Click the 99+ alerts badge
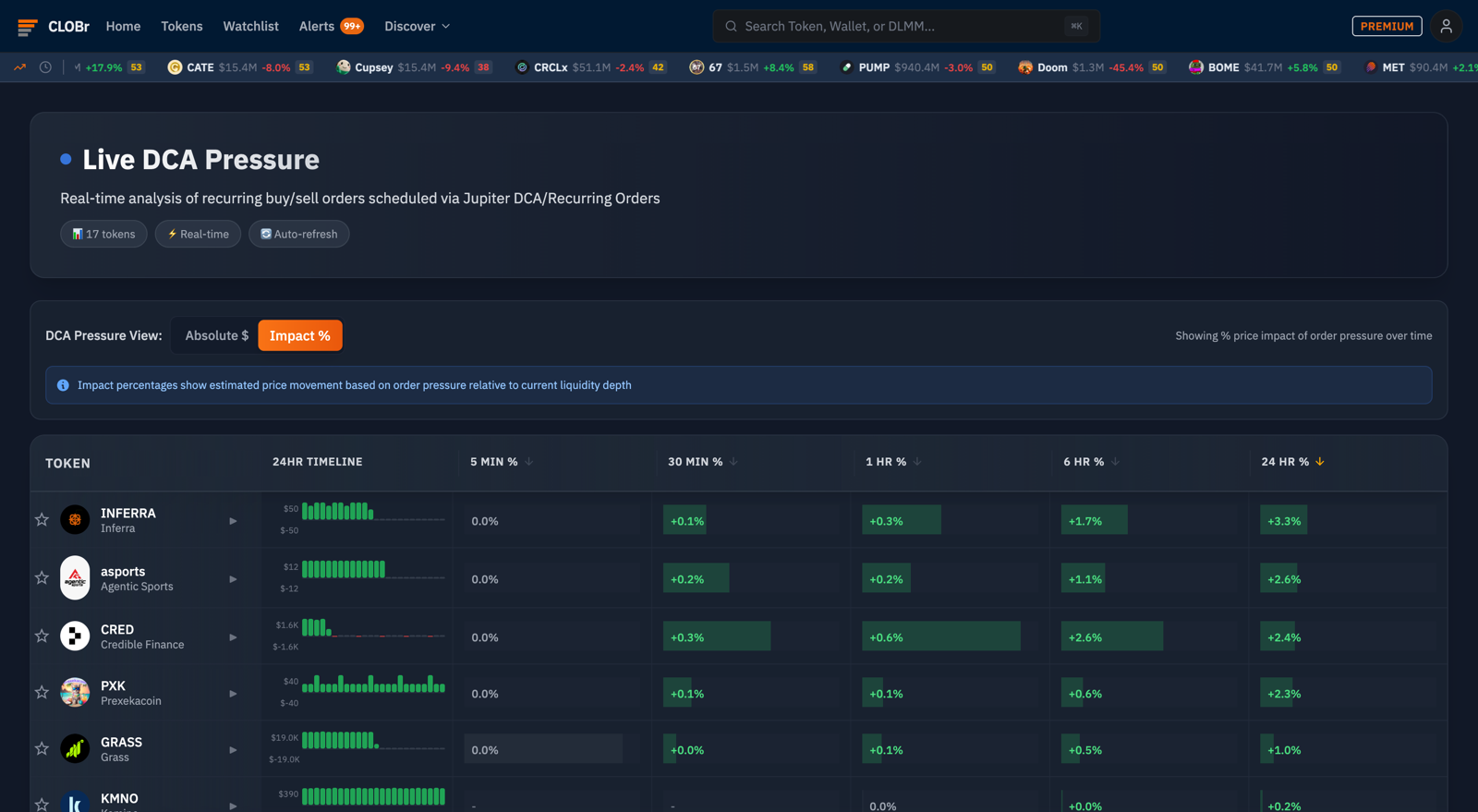1478x812 pixels. (x=352, y=26)
